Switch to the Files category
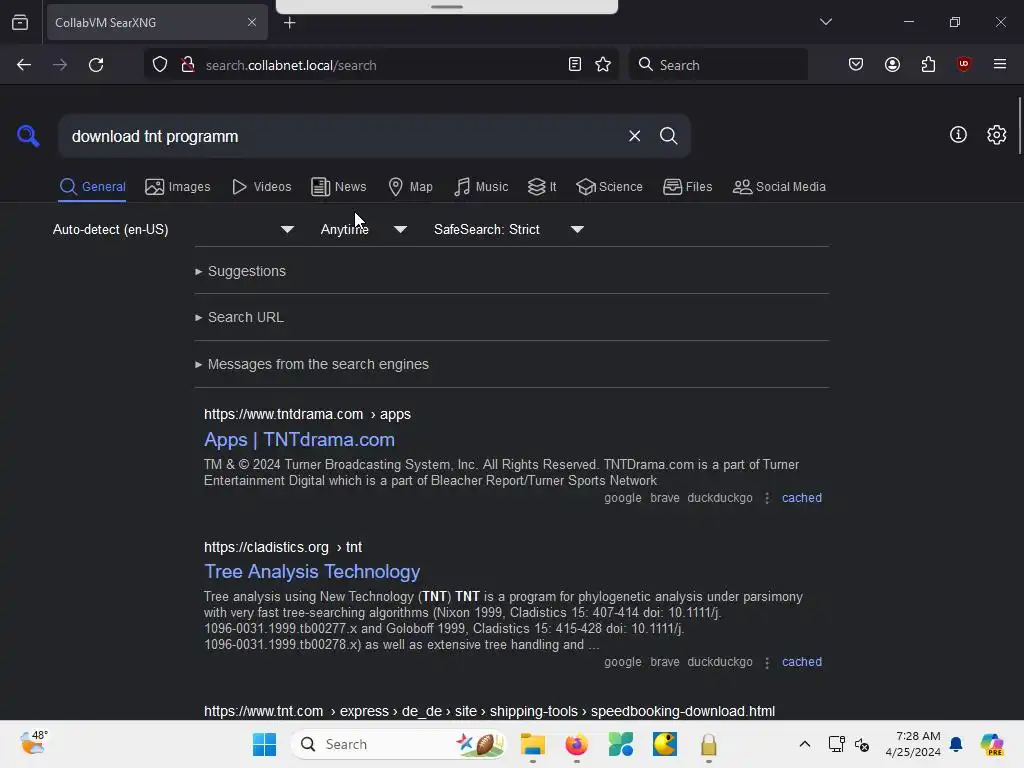The width and height of the screenshot is (1024, 768). [x=687, y=187]
